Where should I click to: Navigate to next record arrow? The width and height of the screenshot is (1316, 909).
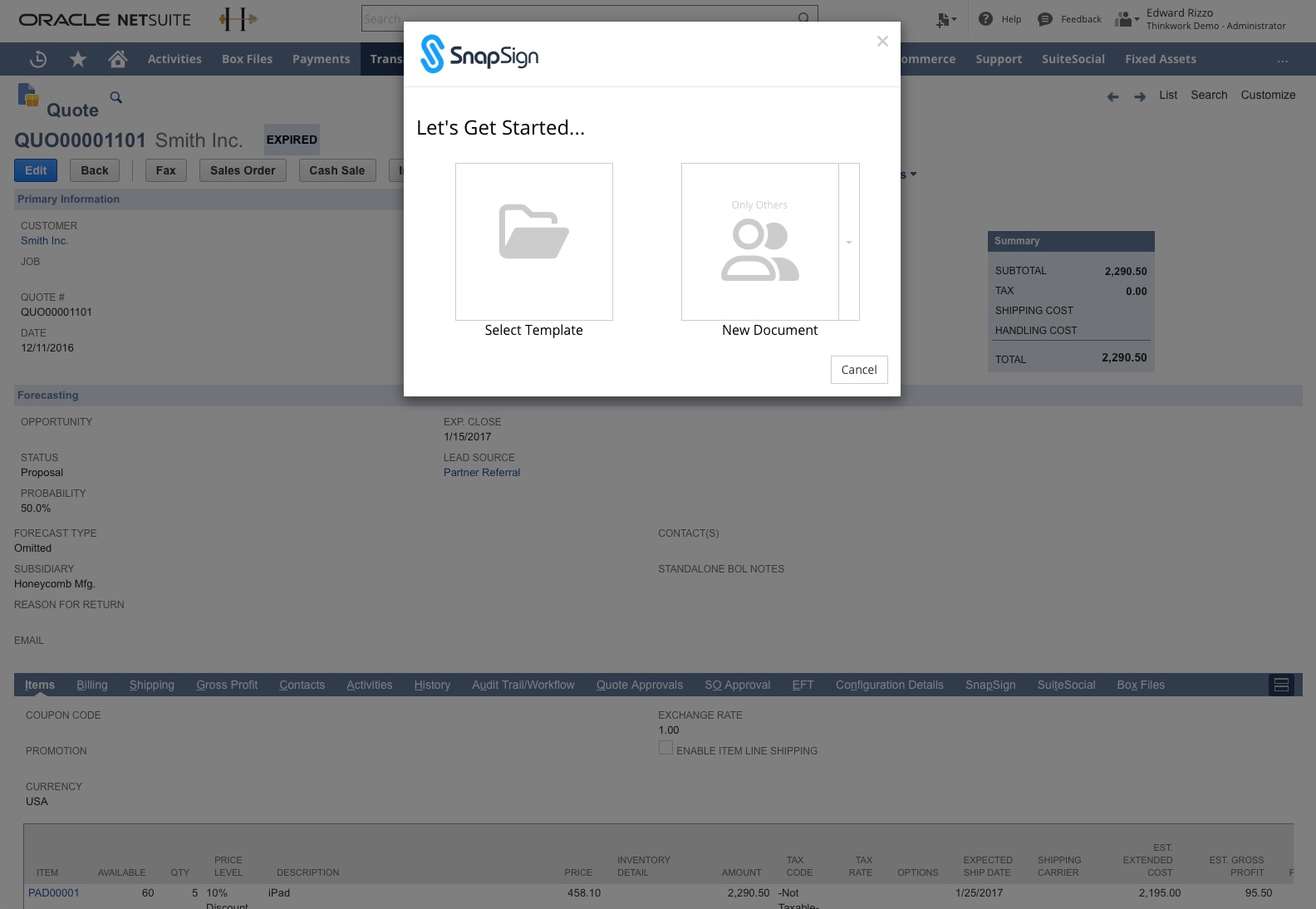pos(1140,96)
